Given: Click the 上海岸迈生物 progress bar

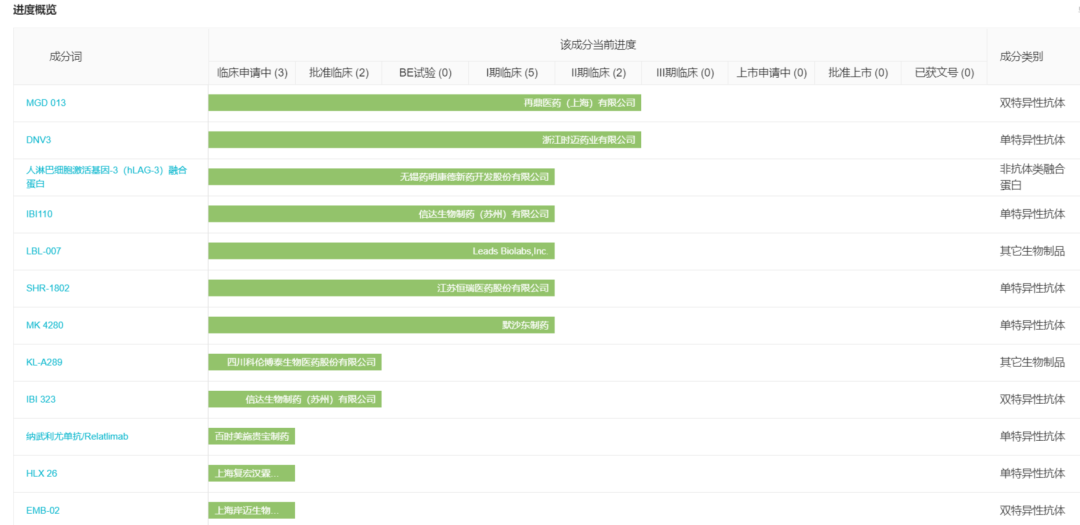Looking at the screenshot, I should (x=252, y=511).
